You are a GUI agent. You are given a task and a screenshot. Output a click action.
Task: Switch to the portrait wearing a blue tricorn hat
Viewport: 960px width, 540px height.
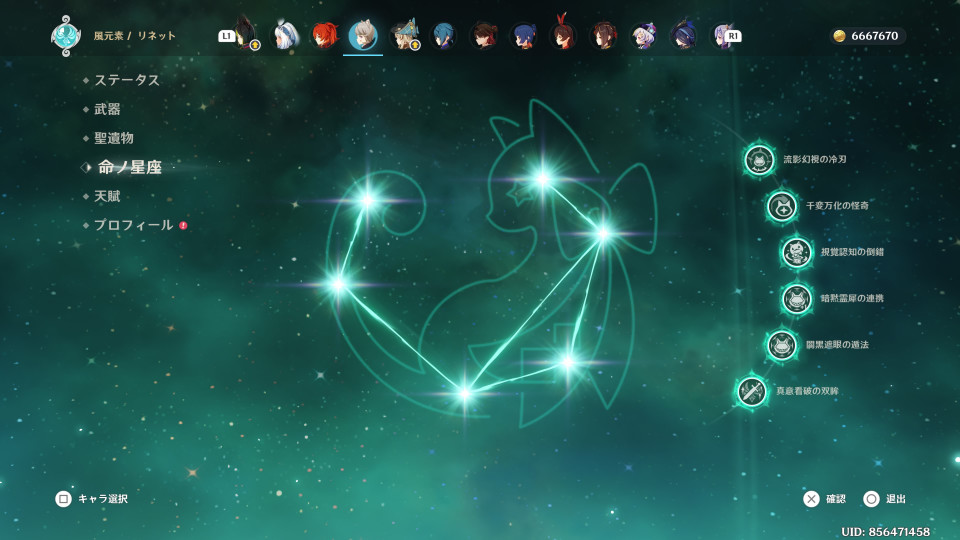(404, 36)
